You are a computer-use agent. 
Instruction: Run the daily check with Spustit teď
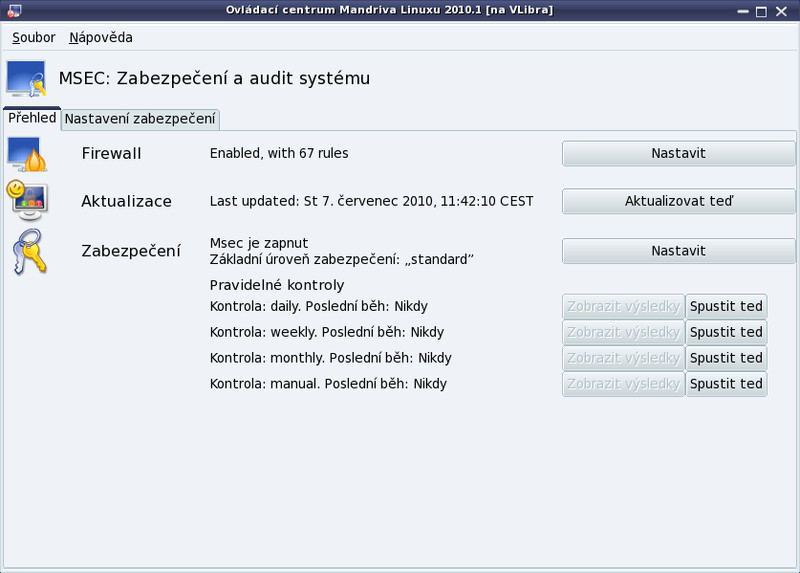[726, 307]
